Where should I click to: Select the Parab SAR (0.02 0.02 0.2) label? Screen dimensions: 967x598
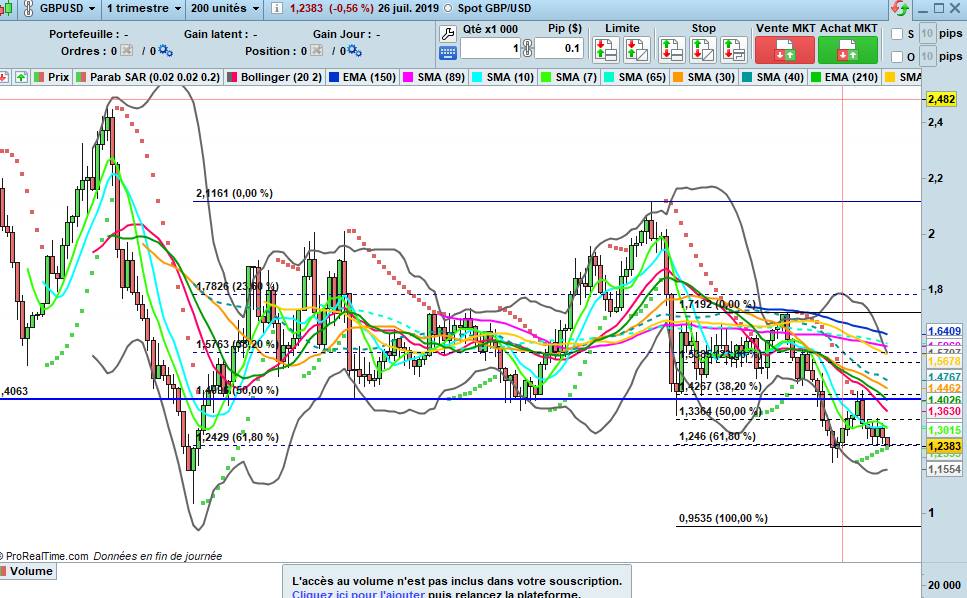[x=155, y=77]
